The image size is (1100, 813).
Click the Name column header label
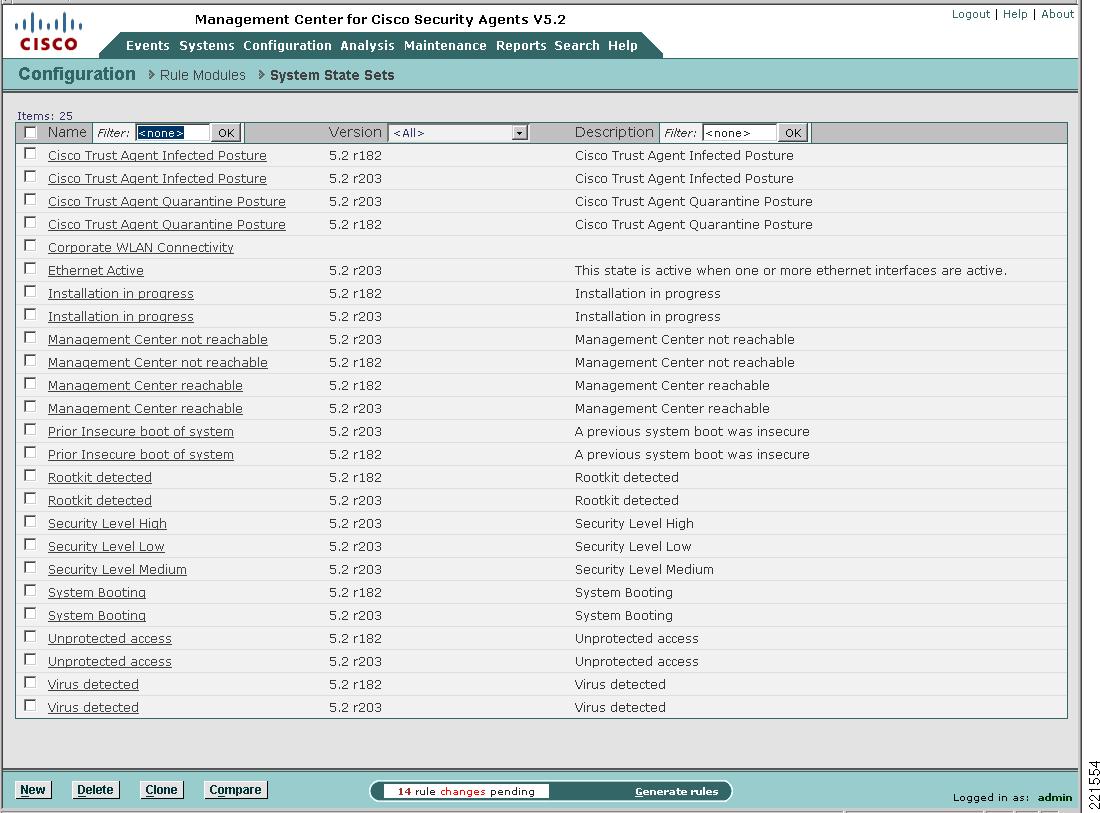click(67, 132)
